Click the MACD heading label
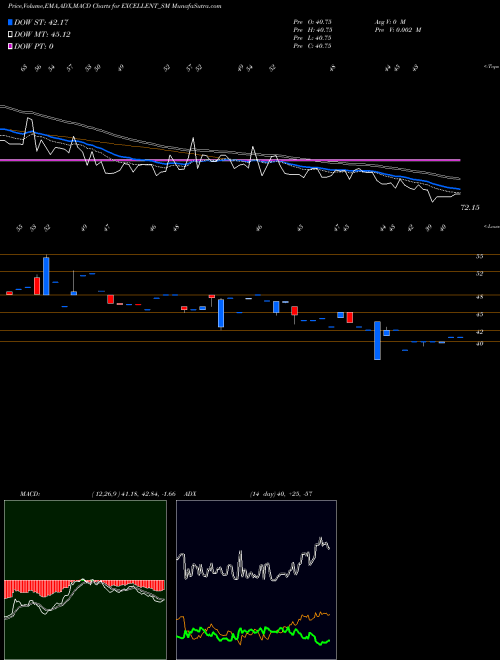Screen dimensions: 500x660 [29, 494]
